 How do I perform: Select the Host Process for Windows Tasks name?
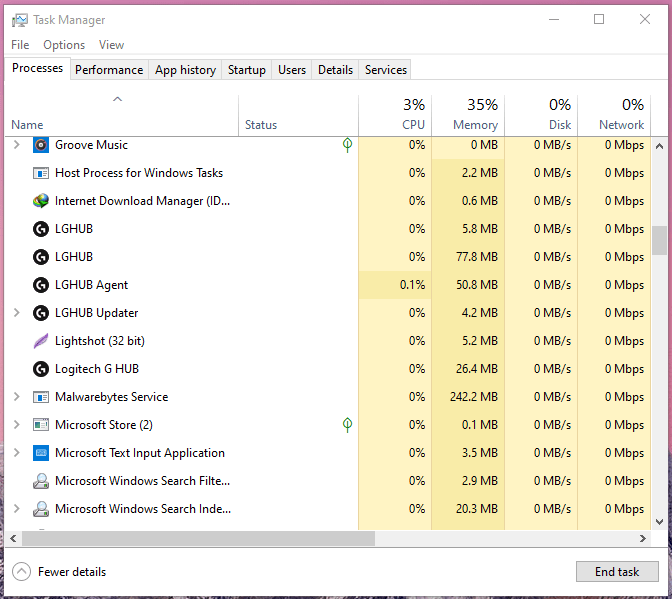click(139, 173)
